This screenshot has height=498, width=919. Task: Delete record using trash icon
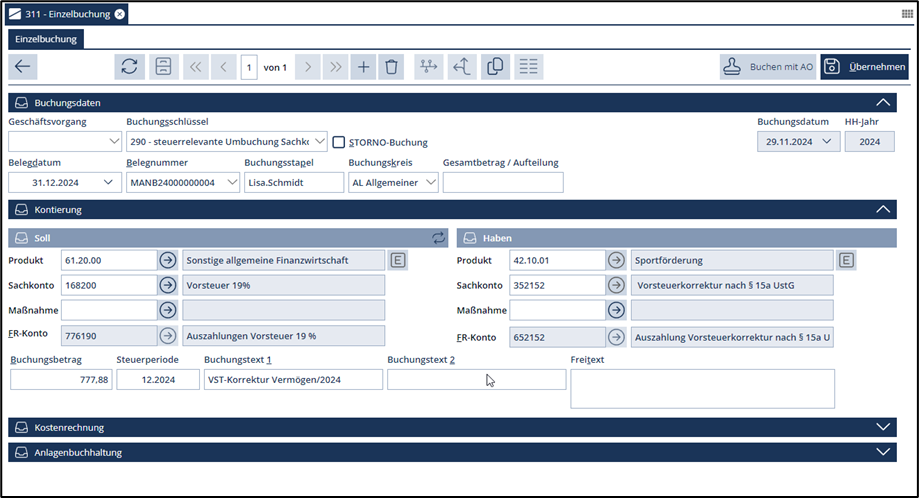pos(391,67)
